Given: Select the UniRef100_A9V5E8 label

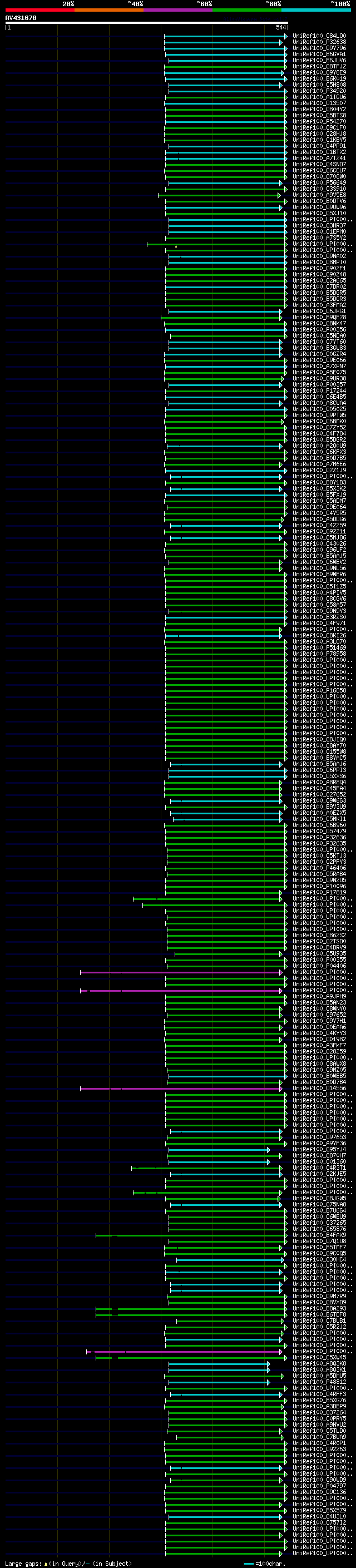Looking at the screenshot, I should 319,195.
